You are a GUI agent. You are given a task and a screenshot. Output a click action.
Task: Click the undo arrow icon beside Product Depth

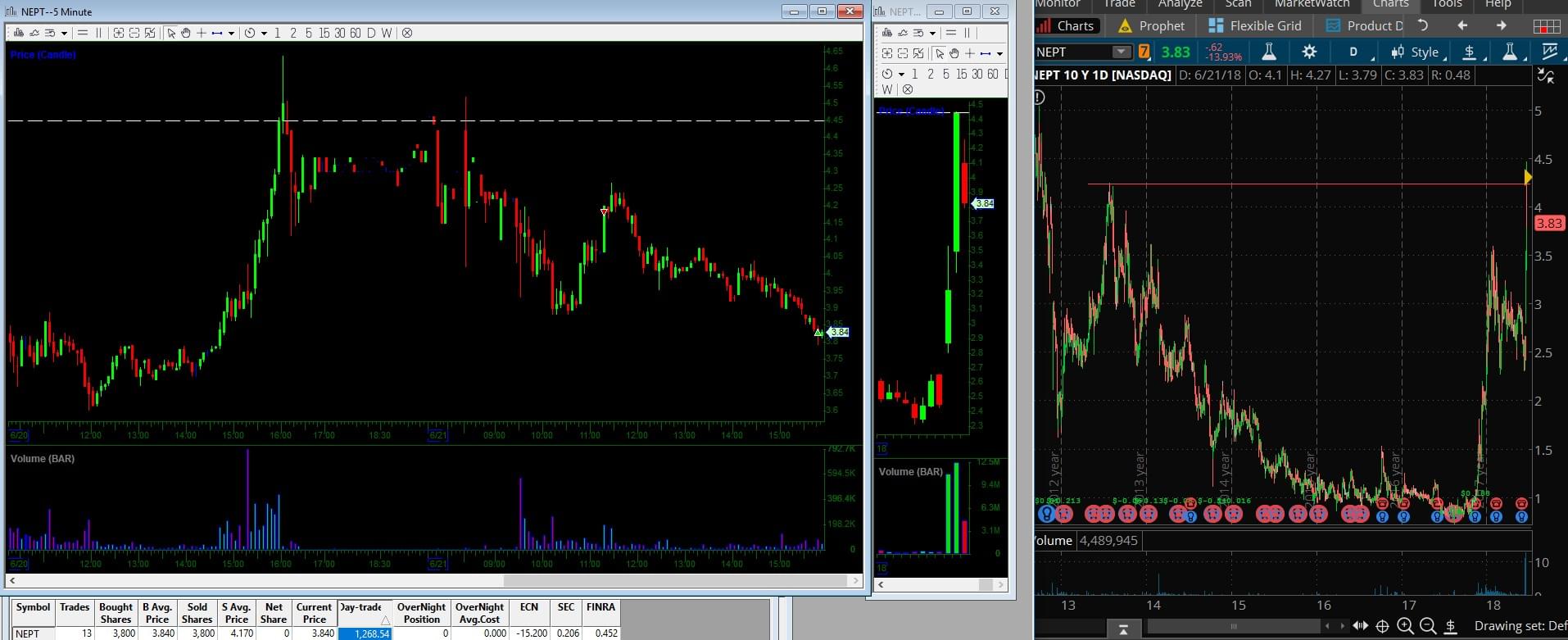coord(1423,25)
